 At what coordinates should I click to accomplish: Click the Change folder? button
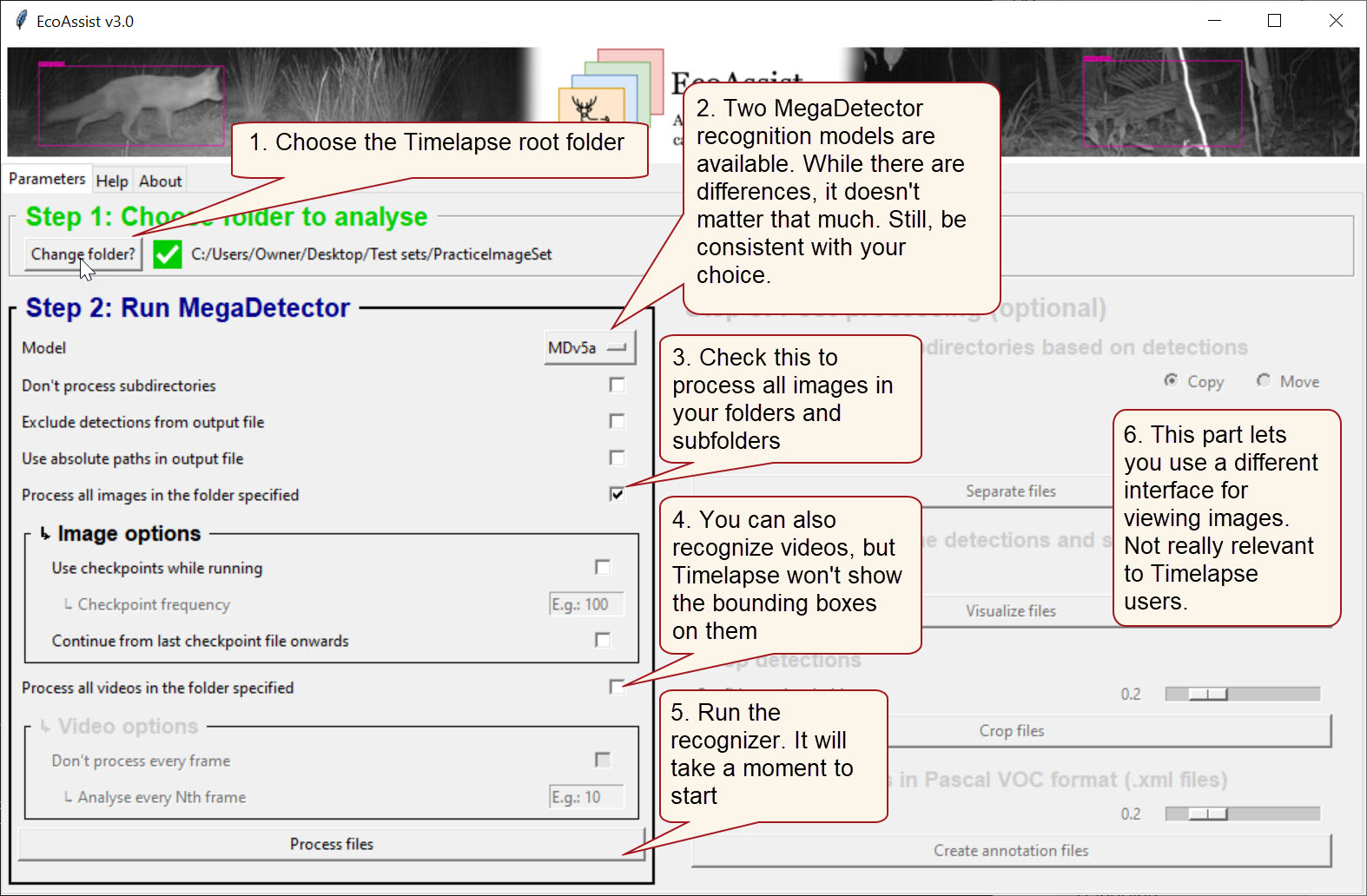(83, 254)
